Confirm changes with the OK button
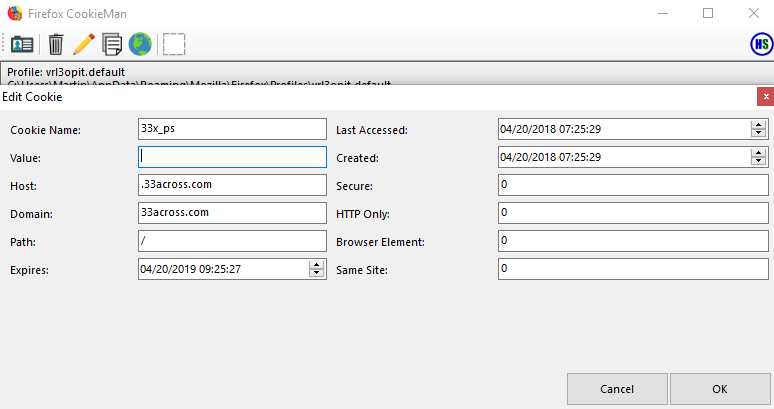The width and height of the screenshot is (774, 409). pos(720,389)
